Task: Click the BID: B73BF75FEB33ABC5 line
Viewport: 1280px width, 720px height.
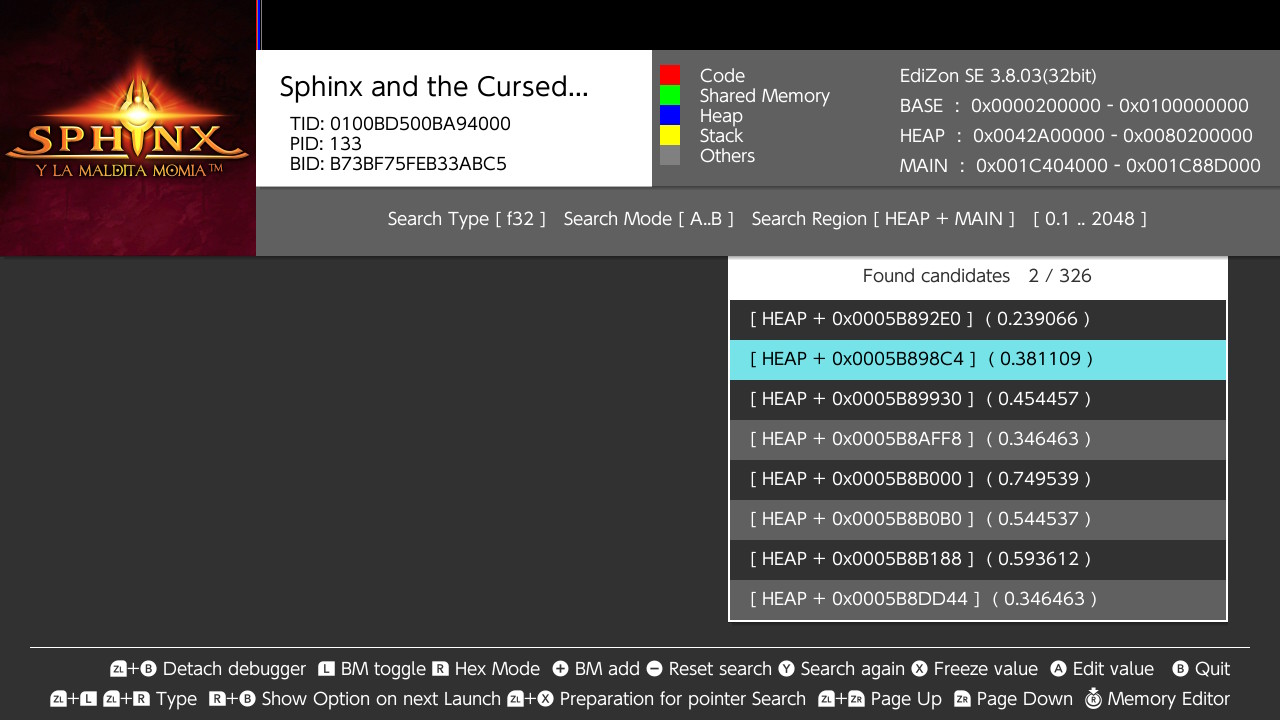Action: coord(398,164)
